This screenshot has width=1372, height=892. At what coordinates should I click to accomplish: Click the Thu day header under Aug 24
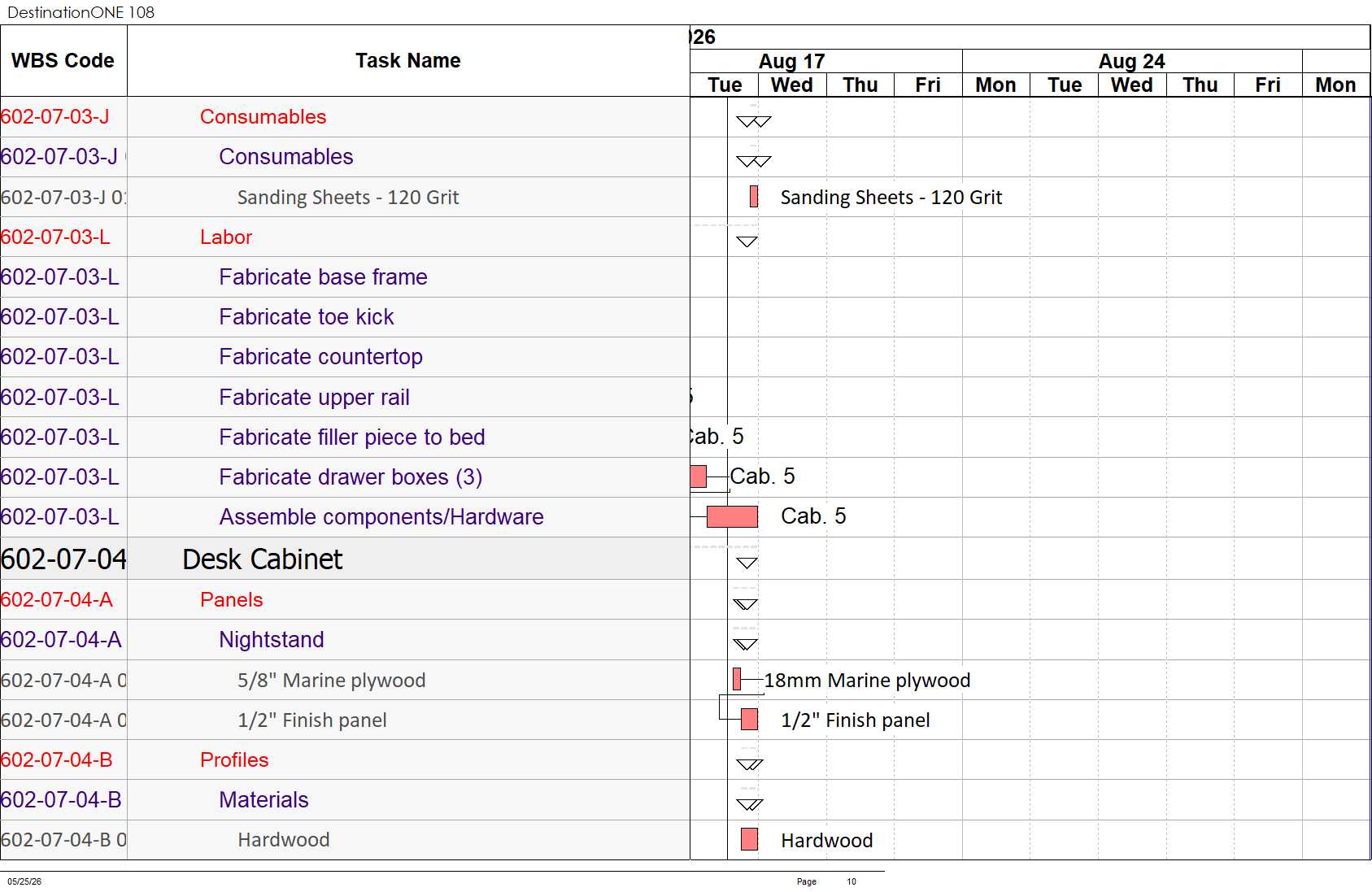point(1200,85)
